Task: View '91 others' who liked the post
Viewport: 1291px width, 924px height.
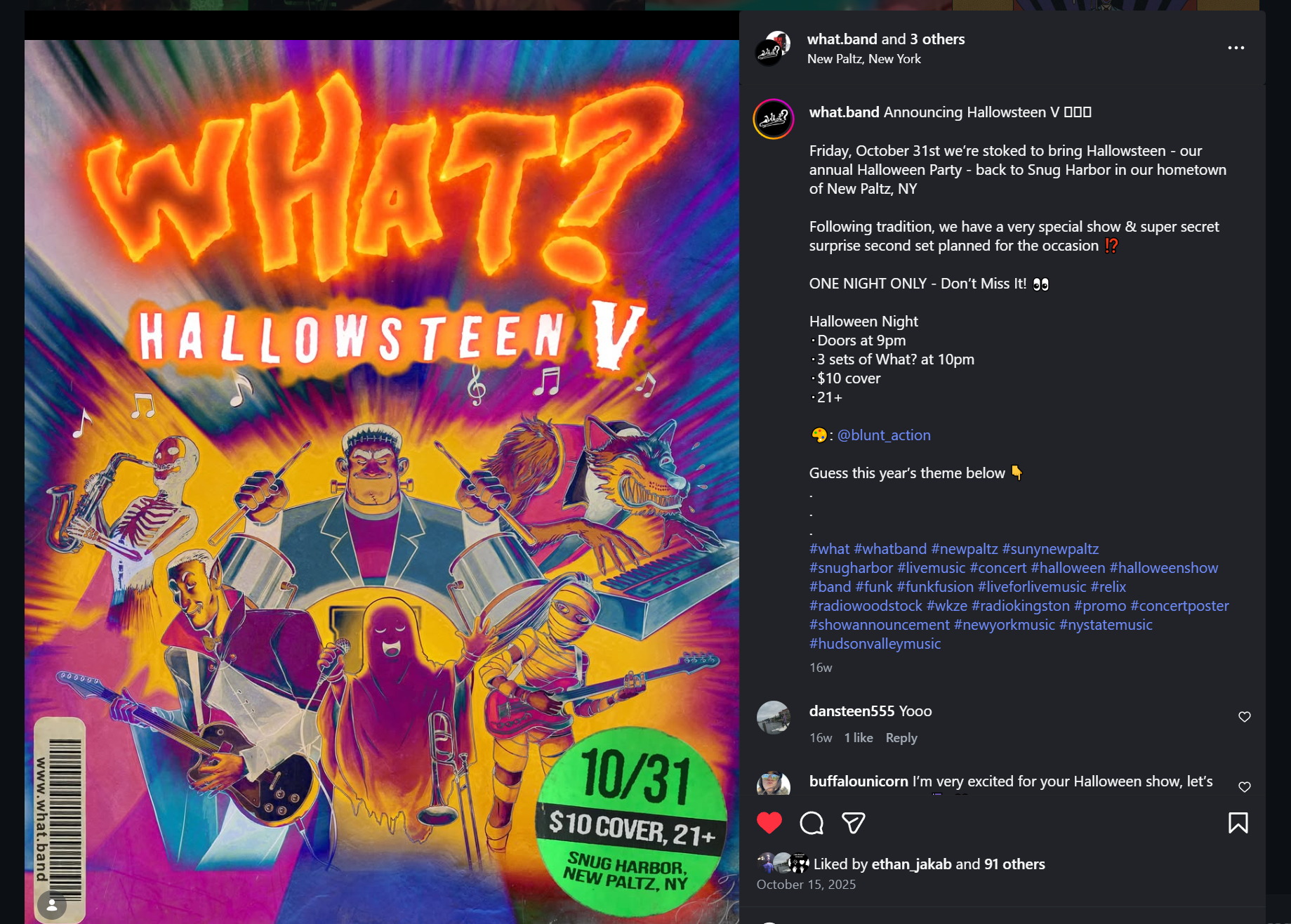Action: point(1014,864)
